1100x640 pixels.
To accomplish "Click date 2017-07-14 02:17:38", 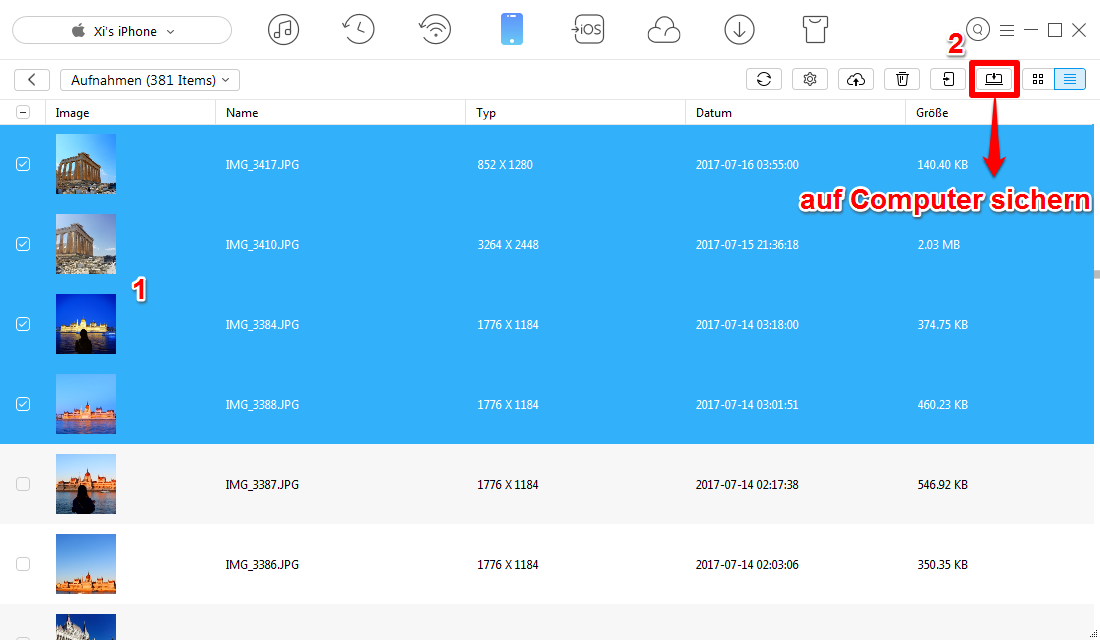I will tap(747, 485).
